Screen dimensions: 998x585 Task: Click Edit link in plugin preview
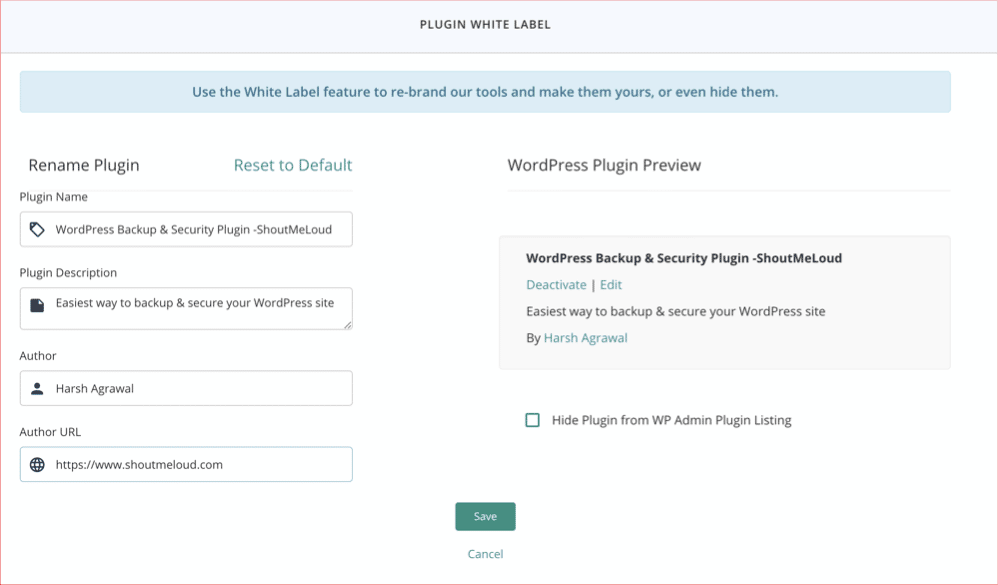tap(611, 285)
